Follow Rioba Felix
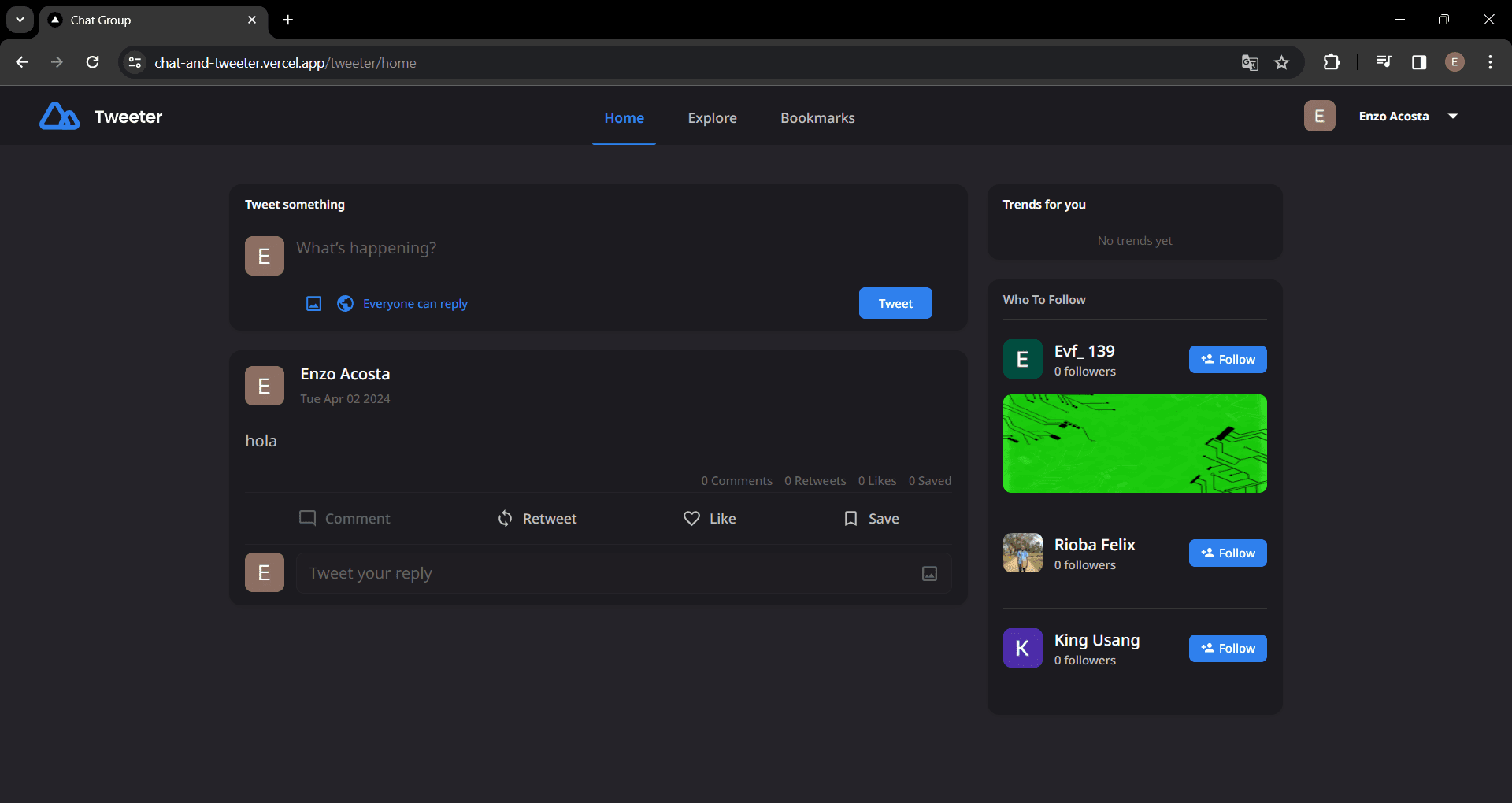Screen dimensions: 1512x803 (x=1227, y=553)
